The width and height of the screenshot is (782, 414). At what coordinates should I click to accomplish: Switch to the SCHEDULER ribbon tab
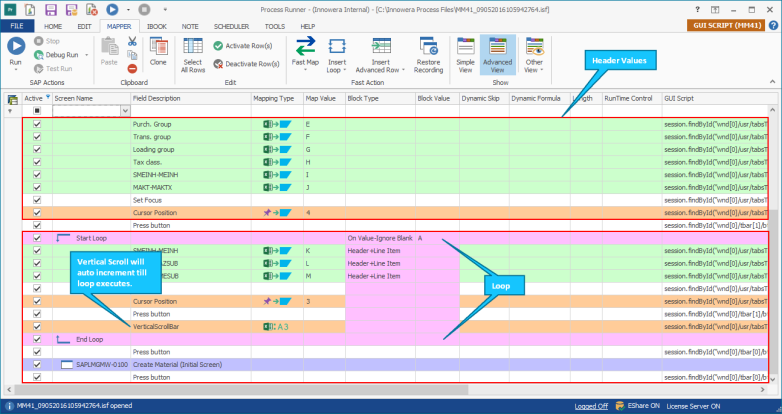231,26
